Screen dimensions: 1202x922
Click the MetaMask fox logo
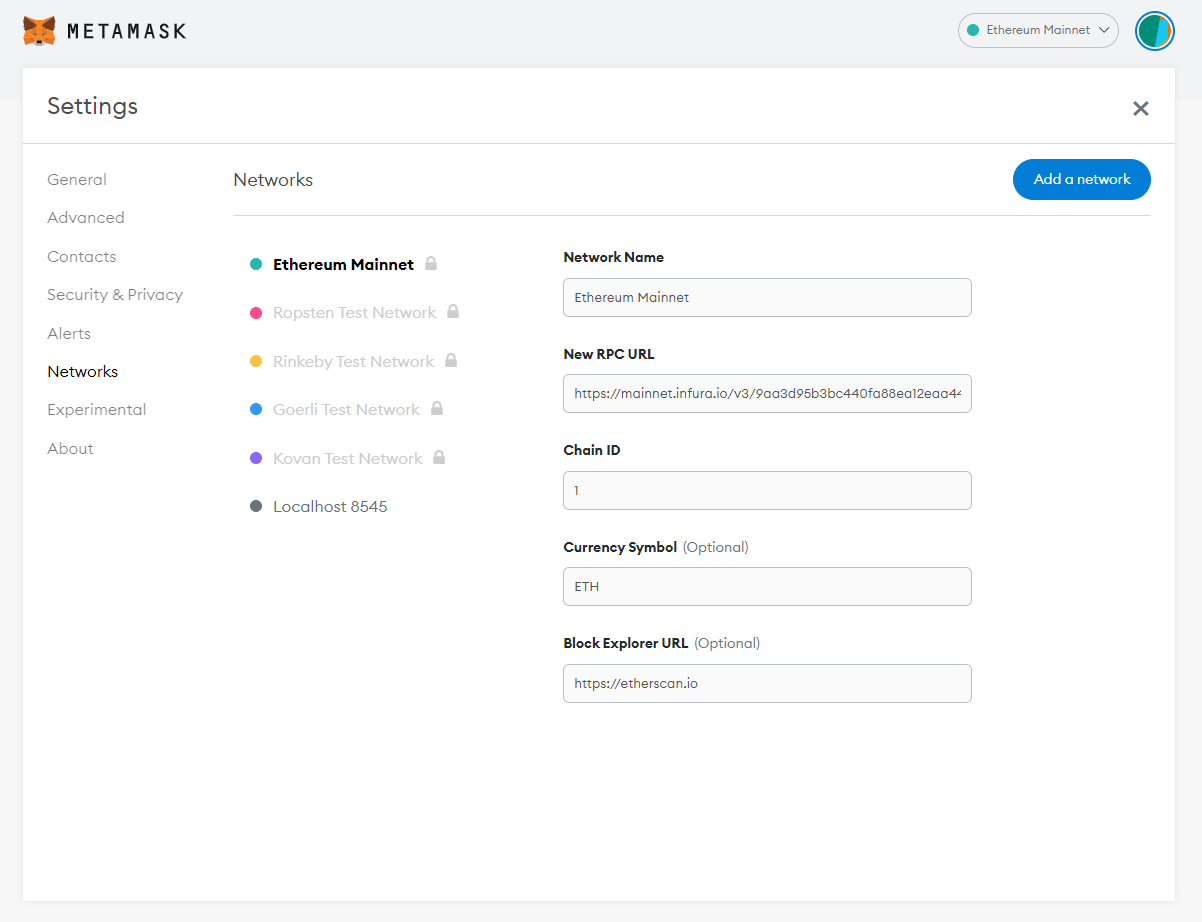[38, 30]
